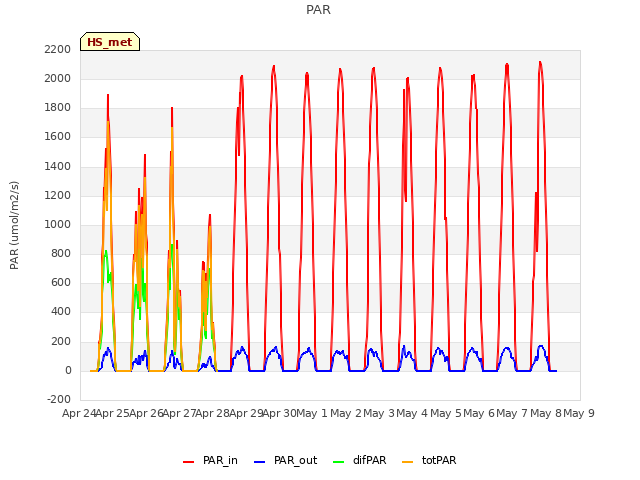Screen dimensions: 640x480
Task: Click the 400 y-axis tick label
Action: [61, 312]
